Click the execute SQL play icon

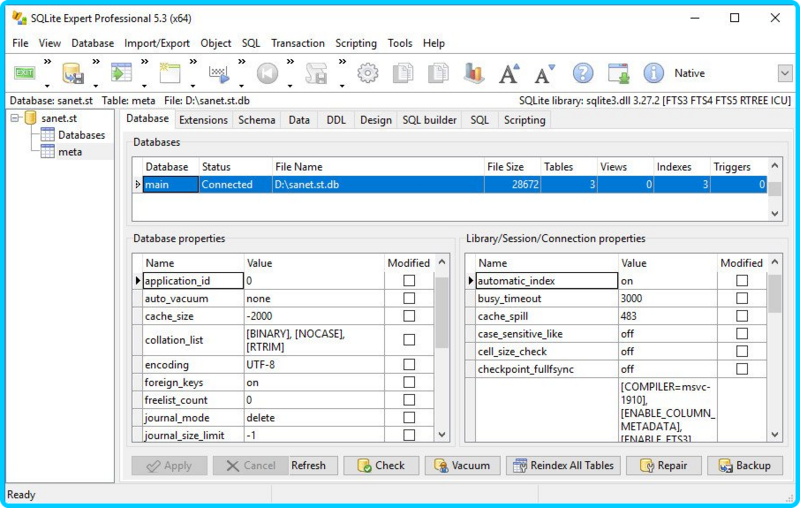tap(219, 73)
